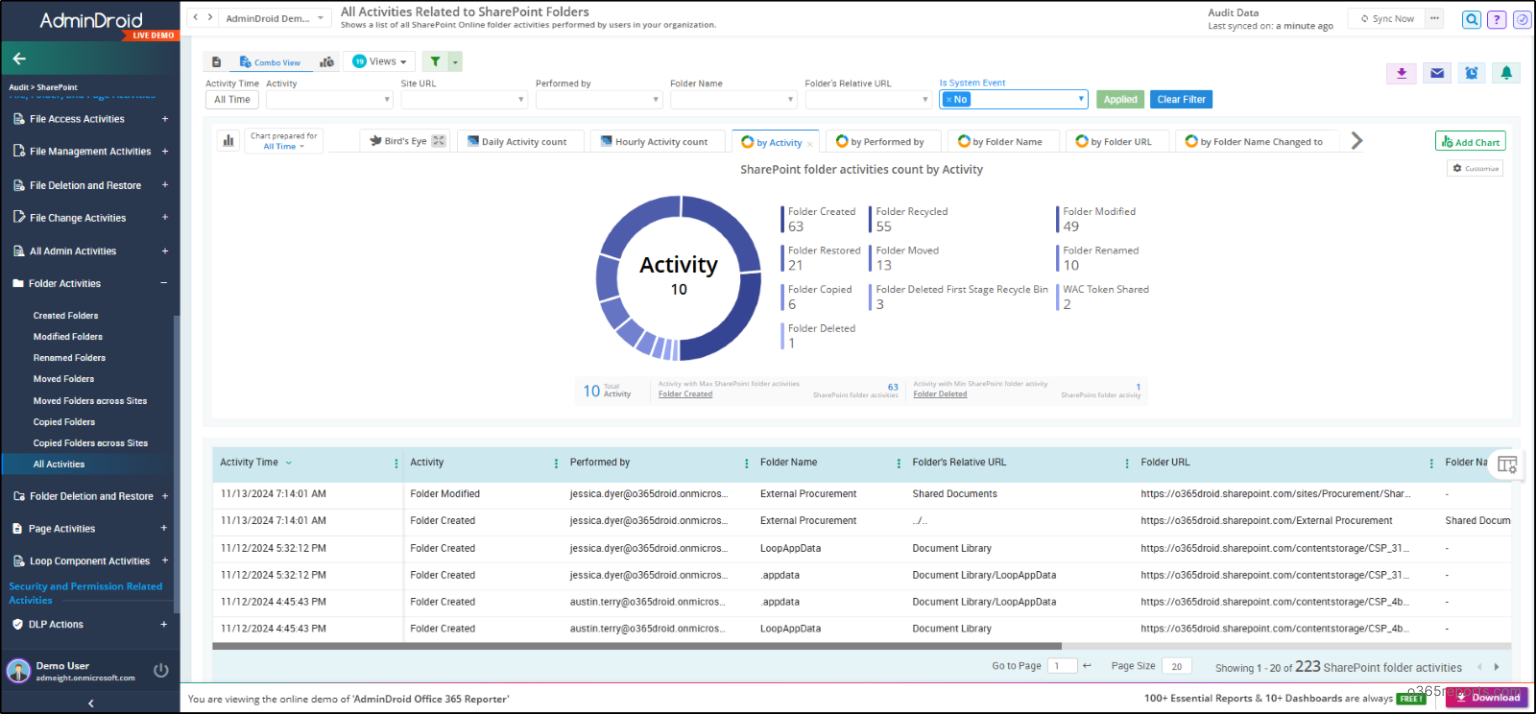Close the by Activity chart tab

pyautogui.click(x=810, y=144)
